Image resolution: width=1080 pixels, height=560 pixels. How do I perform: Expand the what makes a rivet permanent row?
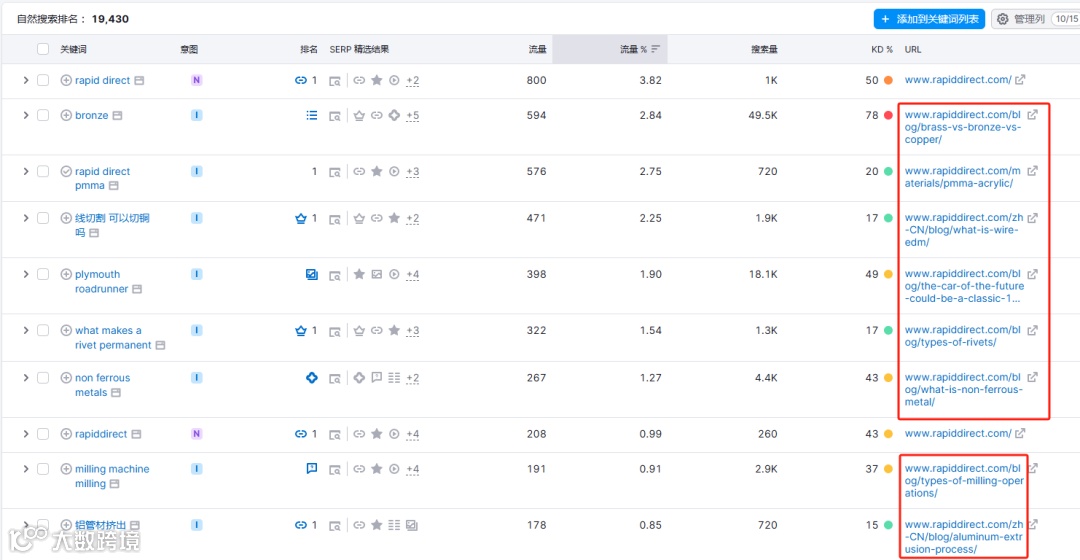25,331
